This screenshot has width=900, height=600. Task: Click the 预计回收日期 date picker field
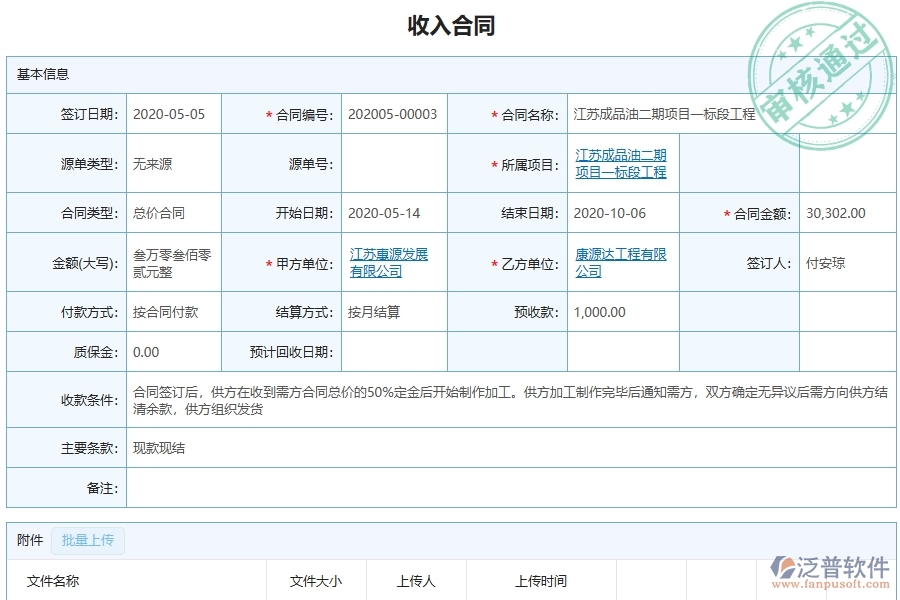click(393, 351)
